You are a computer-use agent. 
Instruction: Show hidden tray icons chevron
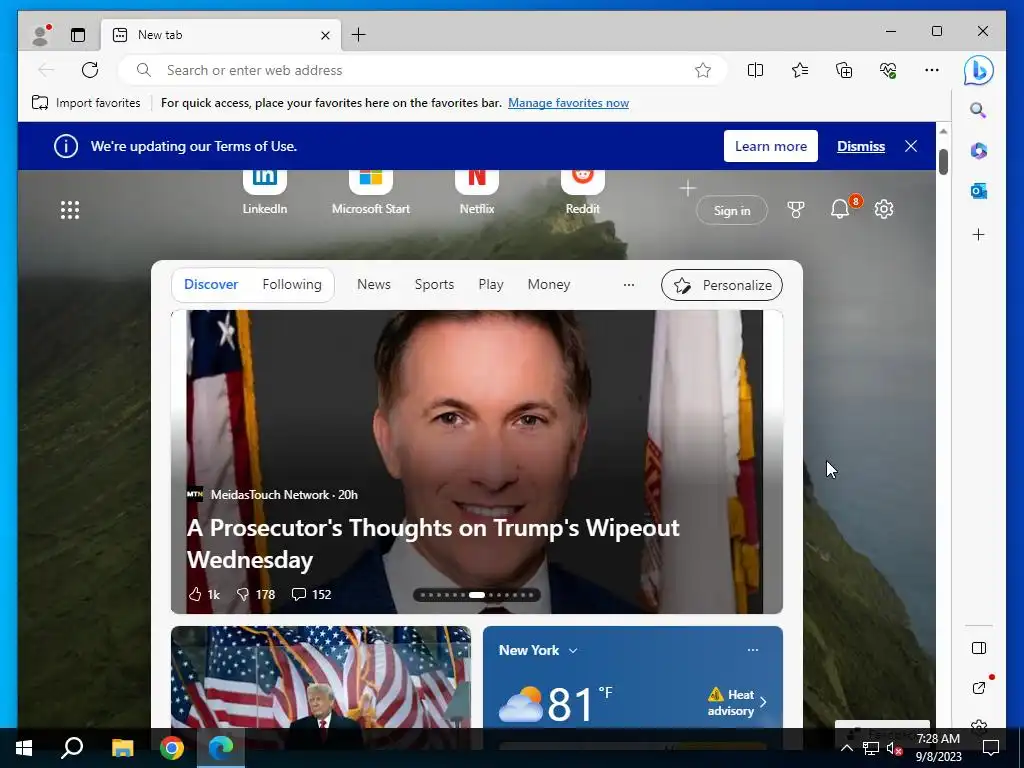point(846,748)
